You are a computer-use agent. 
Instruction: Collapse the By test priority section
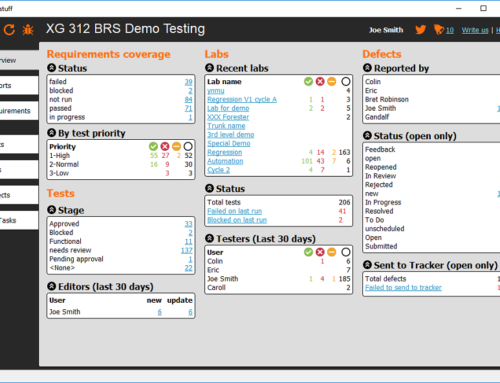[51, 133]
